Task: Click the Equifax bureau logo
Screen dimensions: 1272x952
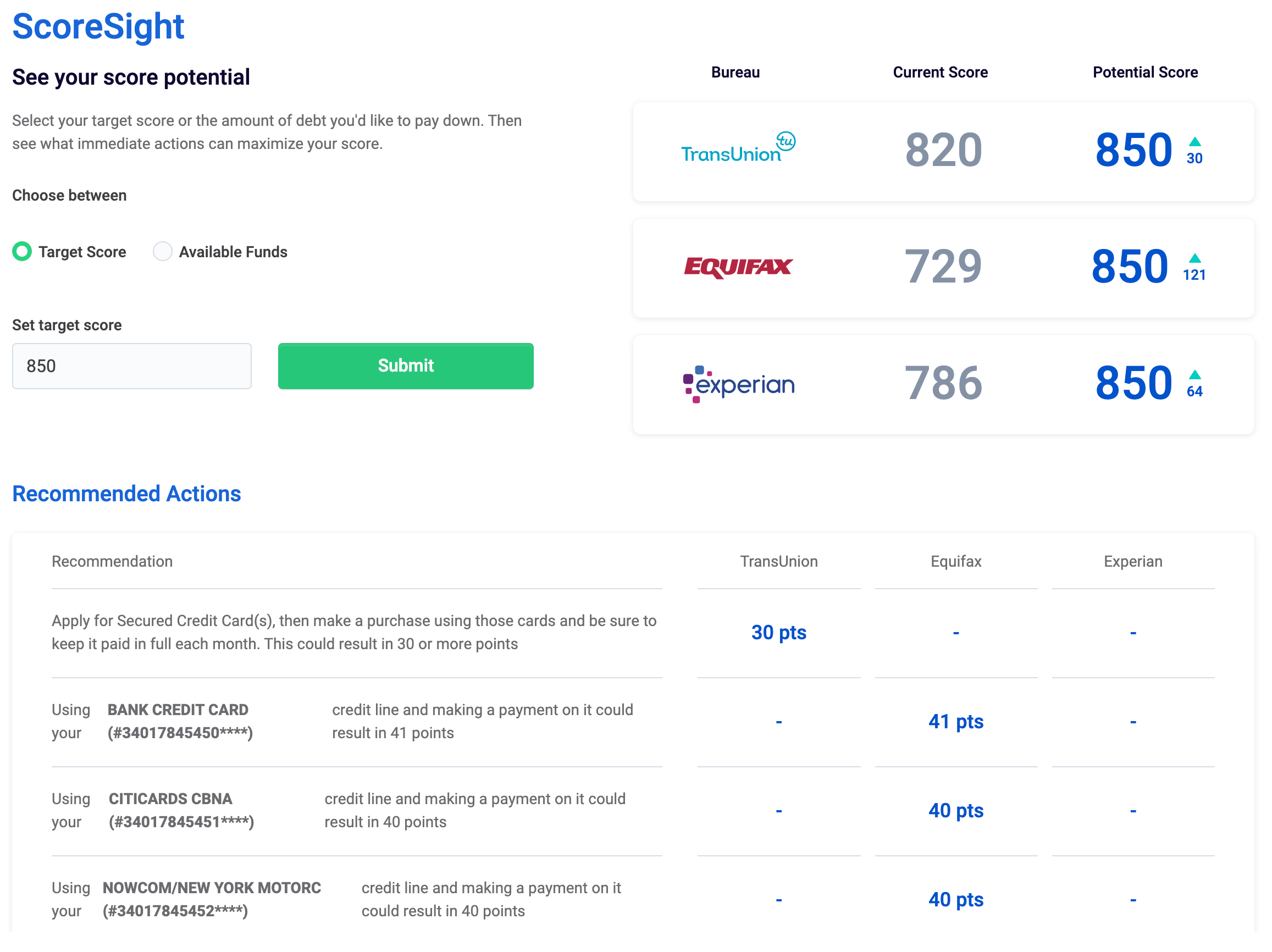Action: click(x=738, y=267)
